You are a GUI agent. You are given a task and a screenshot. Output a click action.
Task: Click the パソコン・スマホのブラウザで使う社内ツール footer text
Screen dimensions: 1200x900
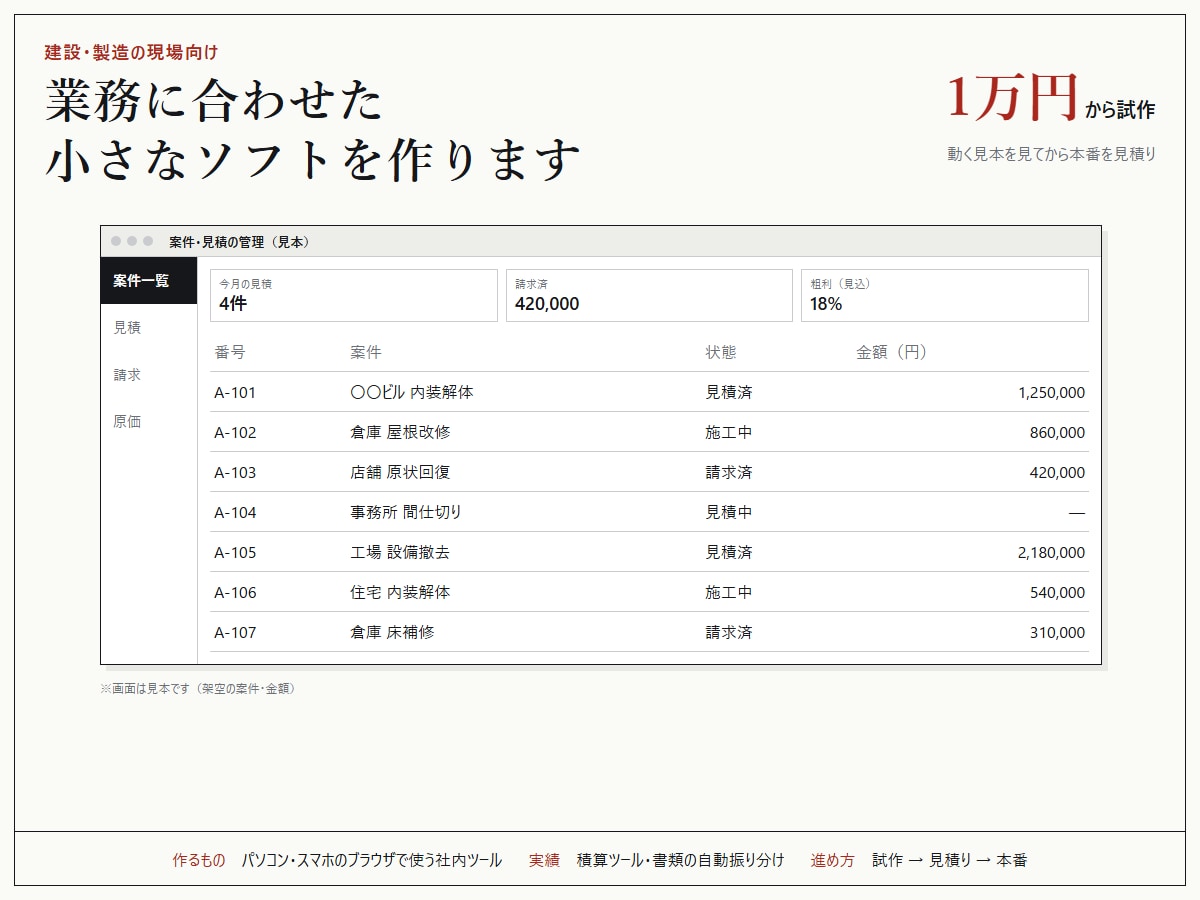[x=372, y=860]
